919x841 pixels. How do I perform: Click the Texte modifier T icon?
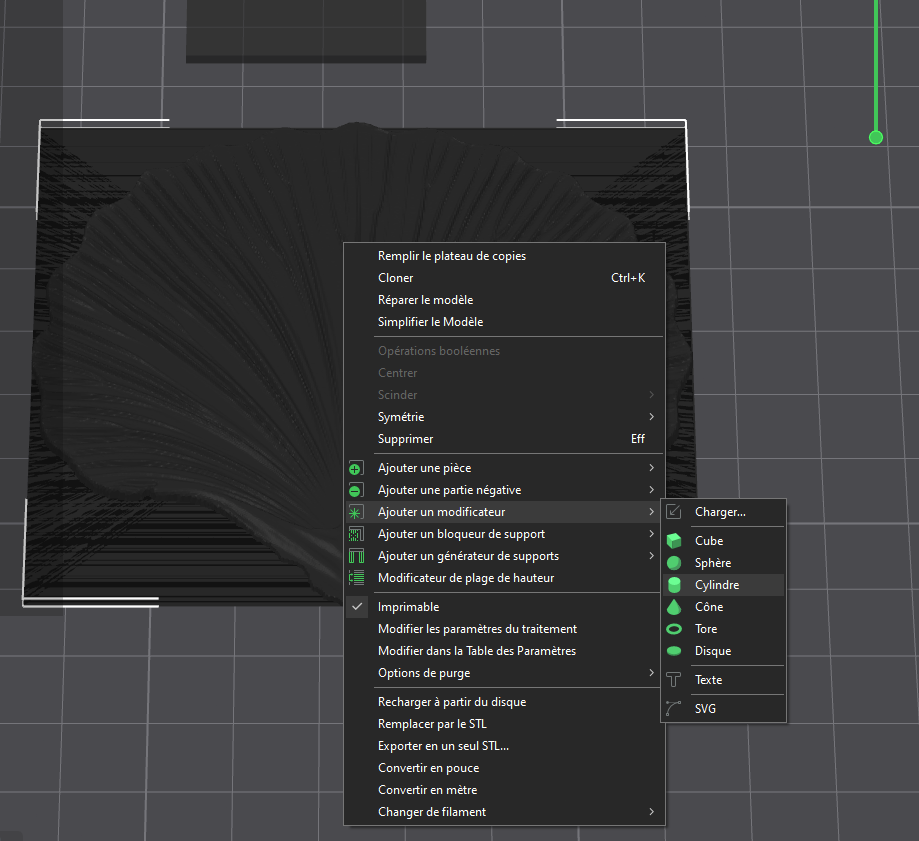click(674, 680)
